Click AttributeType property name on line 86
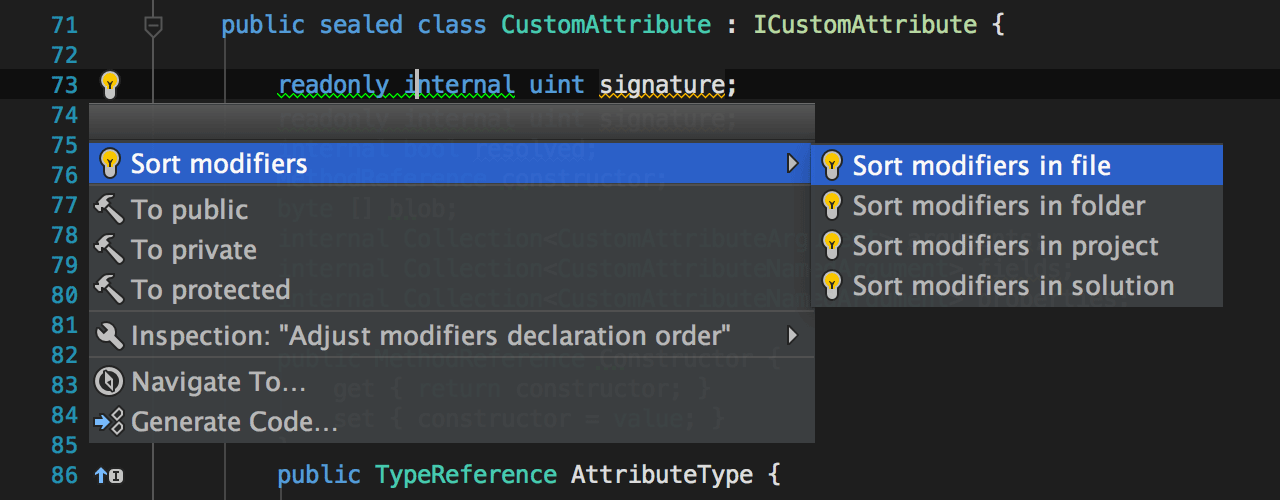The image size is (1280, 500). point(662,474)
